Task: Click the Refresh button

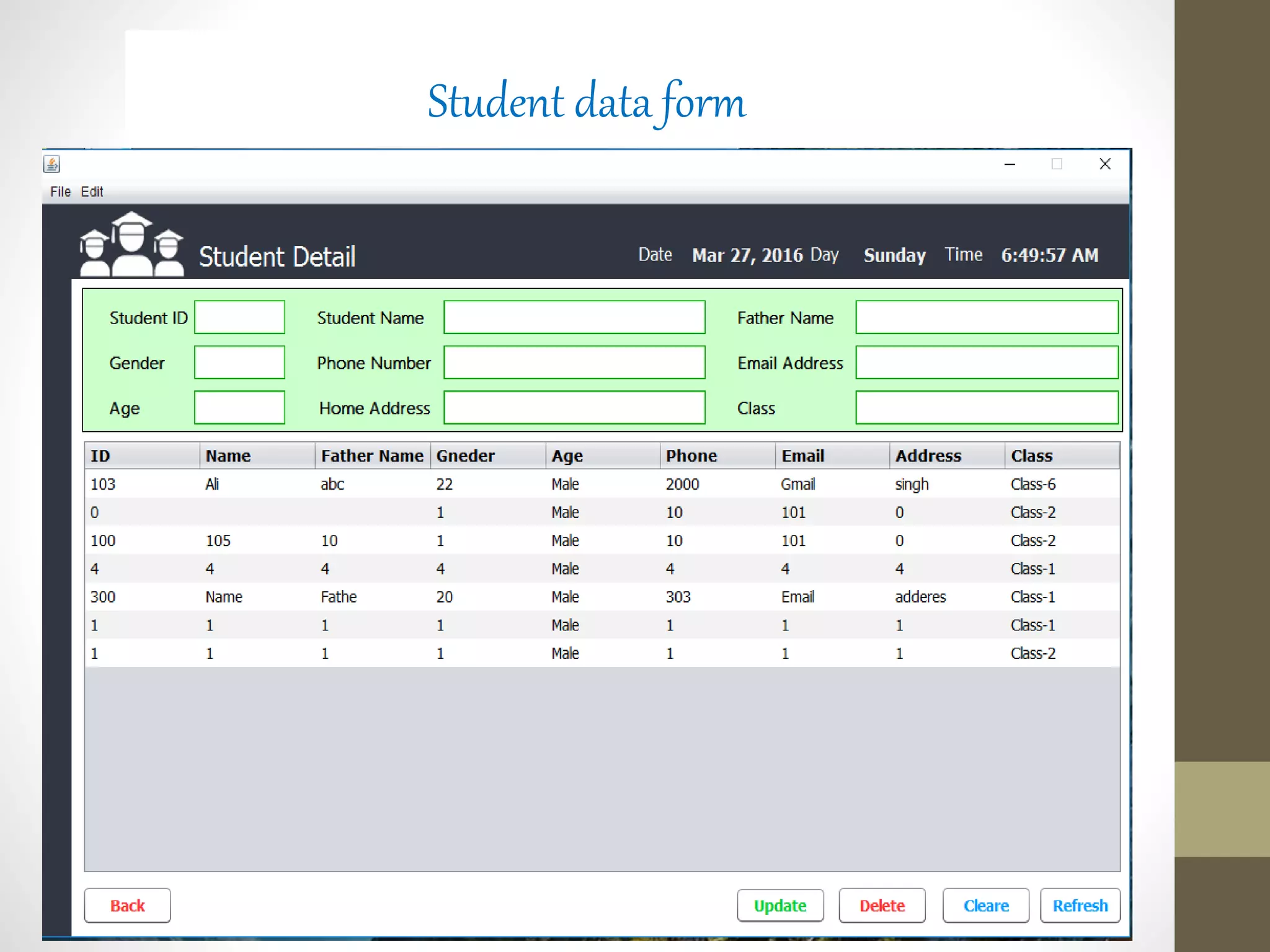Action: click(1080, 906)
